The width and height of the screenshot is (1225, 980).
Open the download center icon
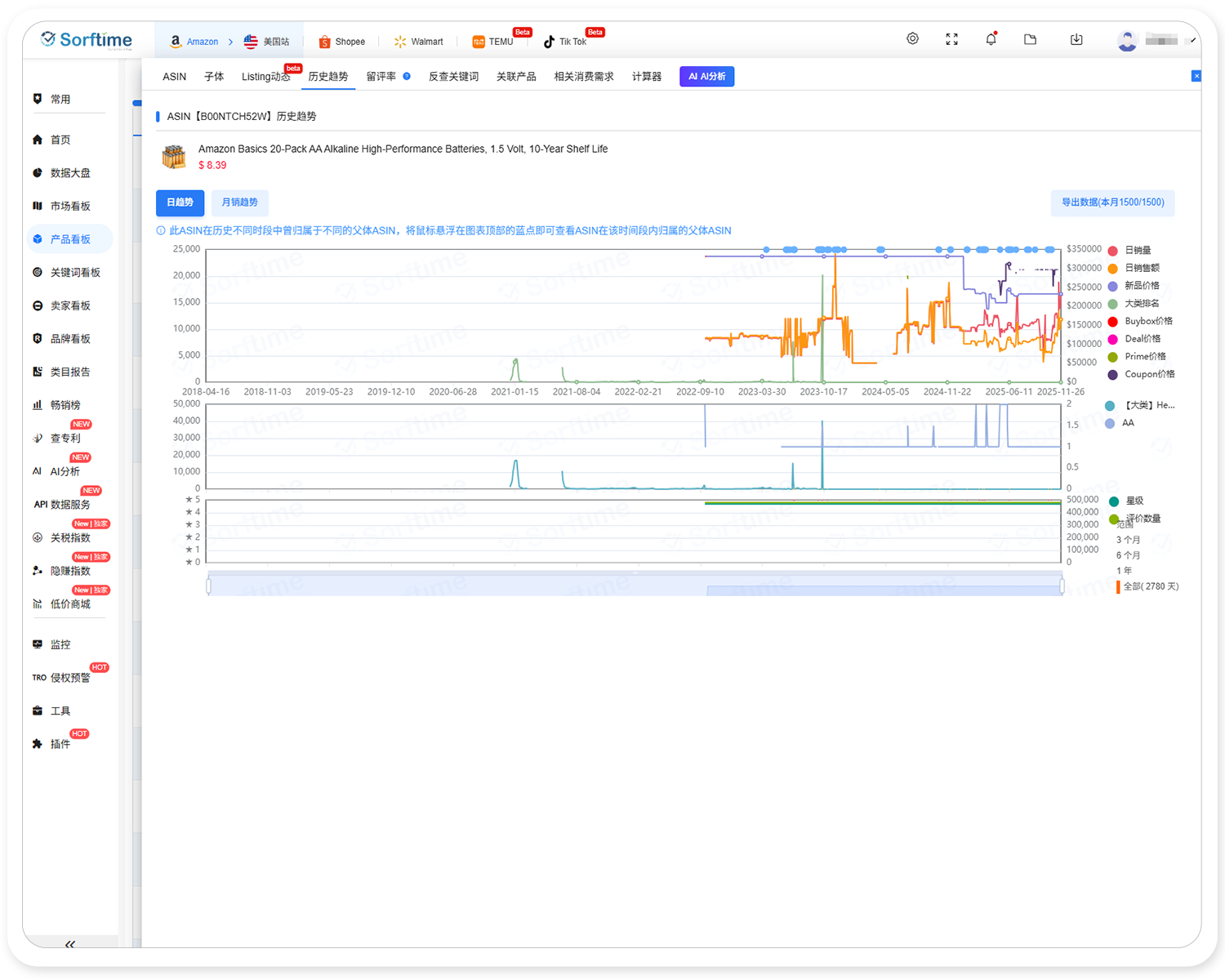[x=1076, y=39]
